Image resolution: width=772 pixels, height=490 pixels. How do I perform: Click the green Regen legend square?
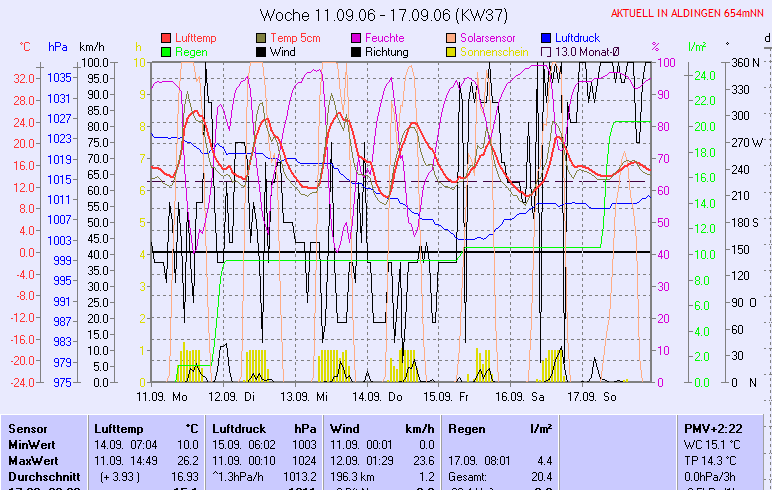point(166,52)
